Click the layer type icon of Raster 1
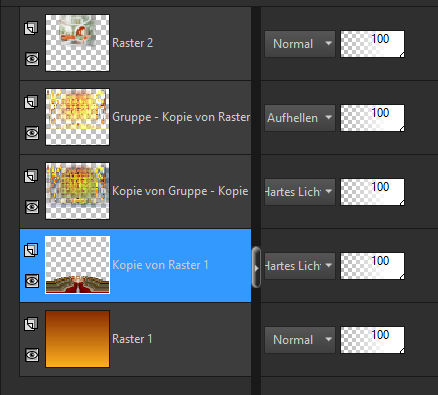The height and width of the screenshot is (395, 438). click(x=31, y=324)
